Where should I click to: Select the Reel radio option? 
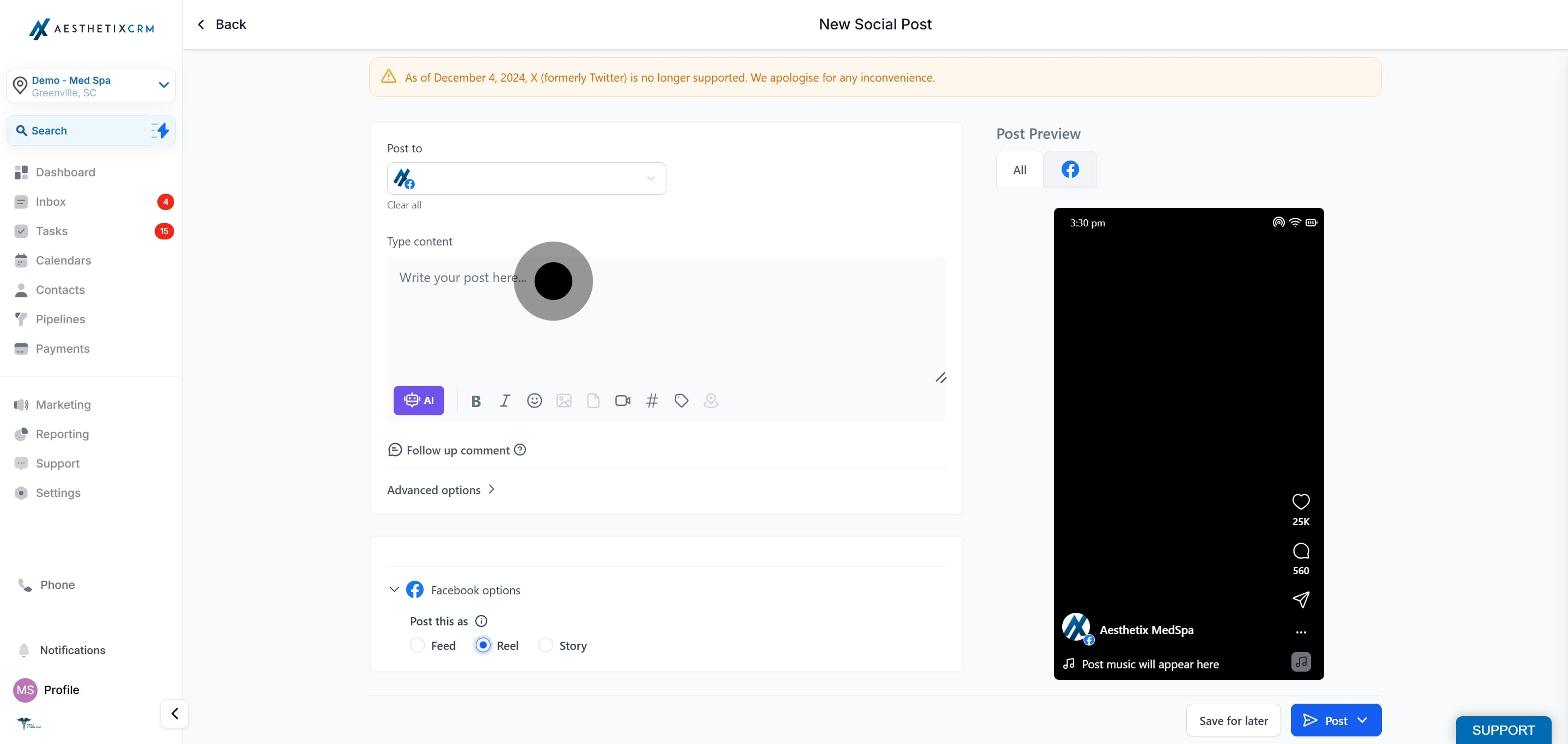[x=483, y=645]
